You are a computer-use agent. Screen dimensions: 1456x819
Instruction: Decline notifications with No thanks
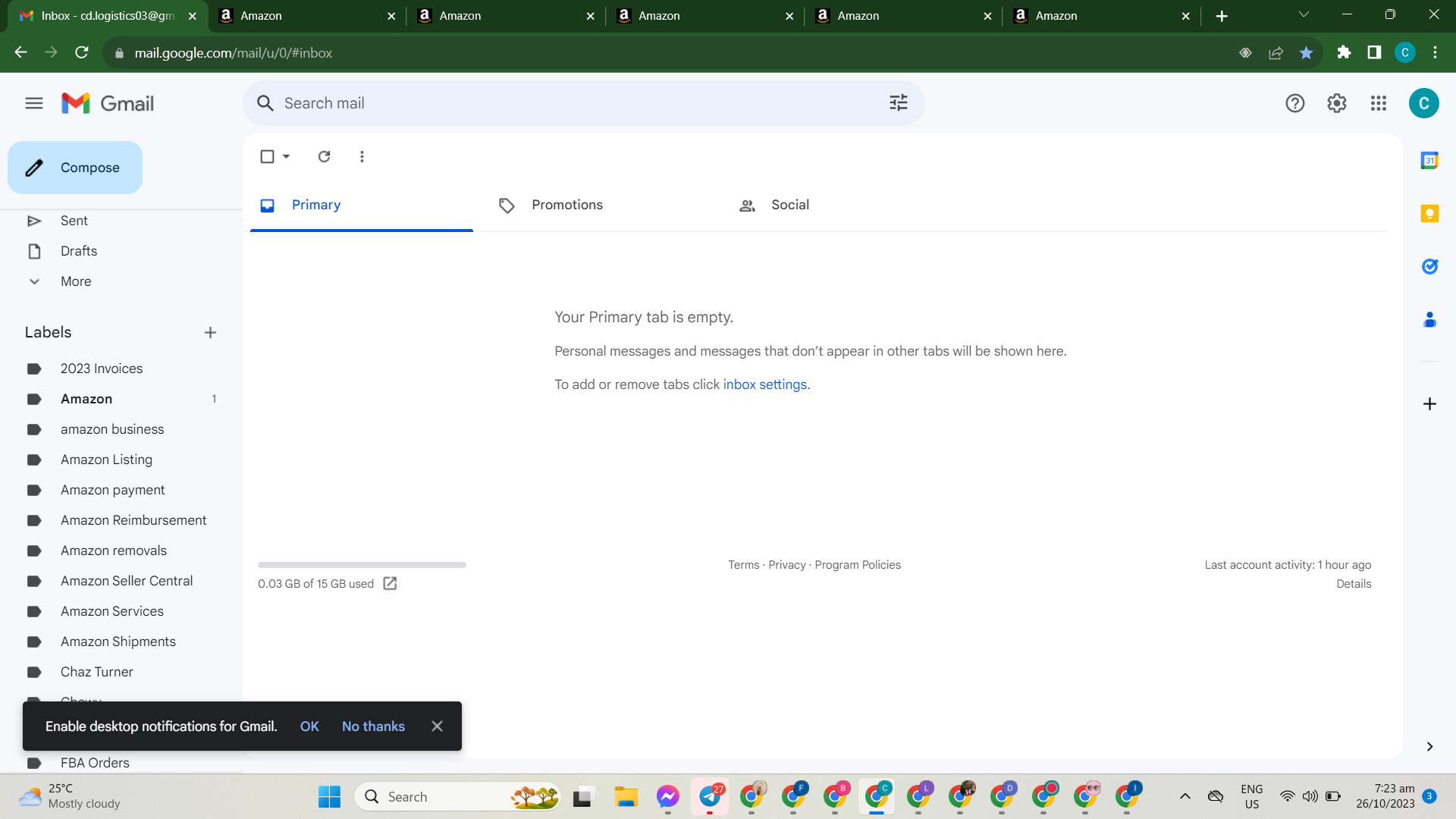[373, 726]
